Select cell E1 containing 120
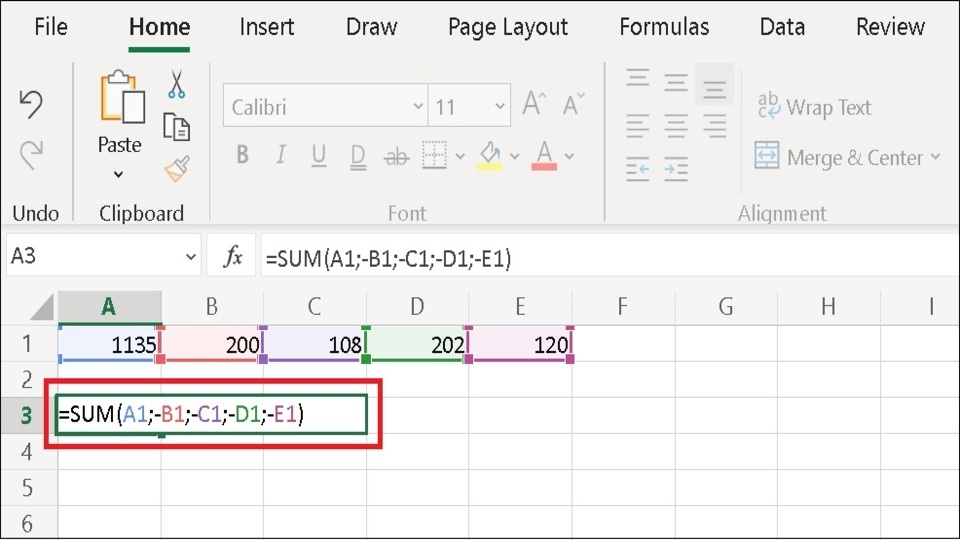Image resolution: width=960 pixels, height=540 pixels. click(520, 343)
